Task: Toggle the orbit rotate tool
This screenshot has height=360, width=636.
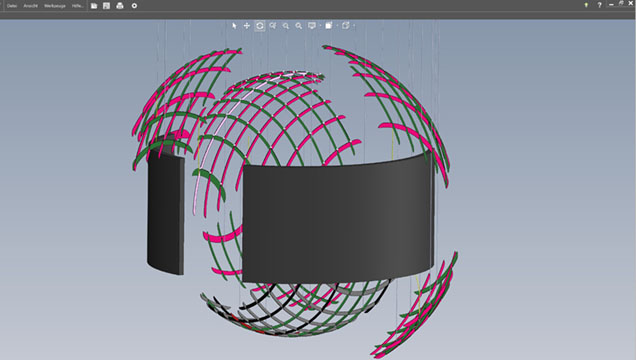Action: point(260,26)
